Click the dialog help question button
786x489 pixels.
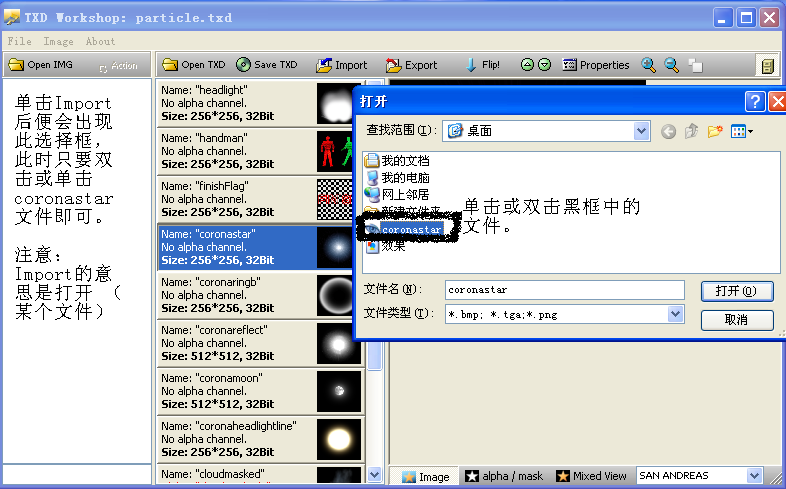coord(755,102)
